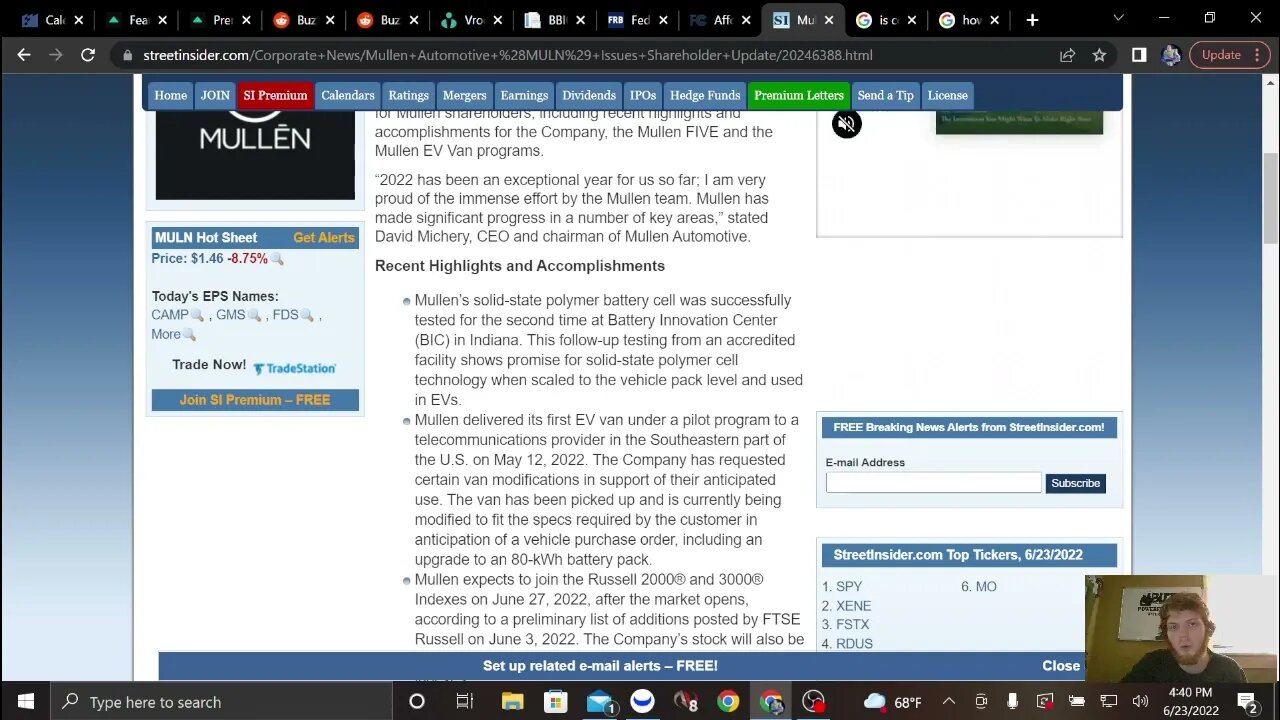The width and height of the screenshot is (1280, 720).
Task: Click Set up related e-mail alerts banner
Action: point(600,666)
